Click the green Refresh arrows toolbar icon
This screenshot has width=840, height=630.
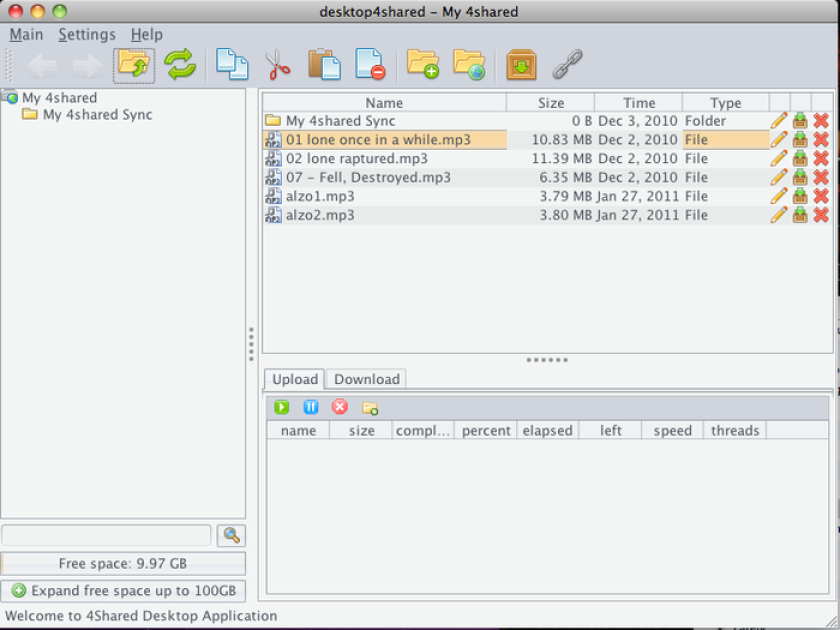180,64
